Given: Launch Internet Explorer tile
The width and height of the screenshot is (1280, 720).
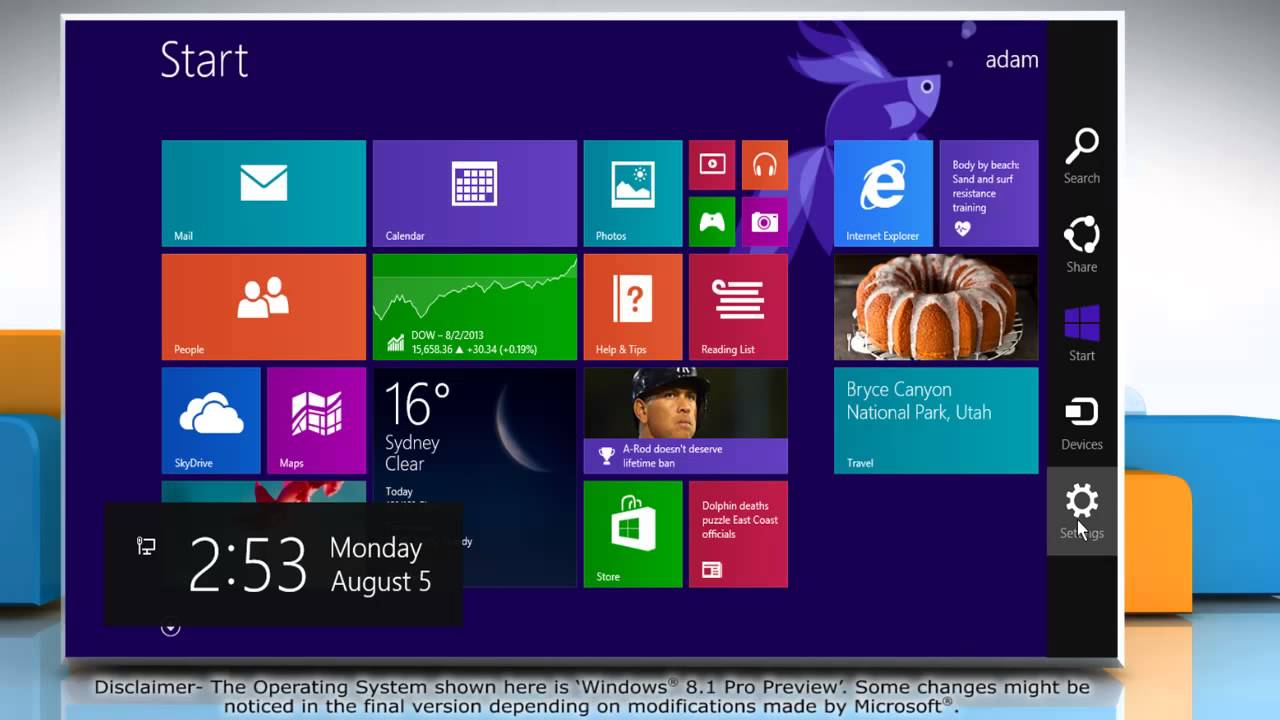Looking at the screenshot, I should (883, 193).
